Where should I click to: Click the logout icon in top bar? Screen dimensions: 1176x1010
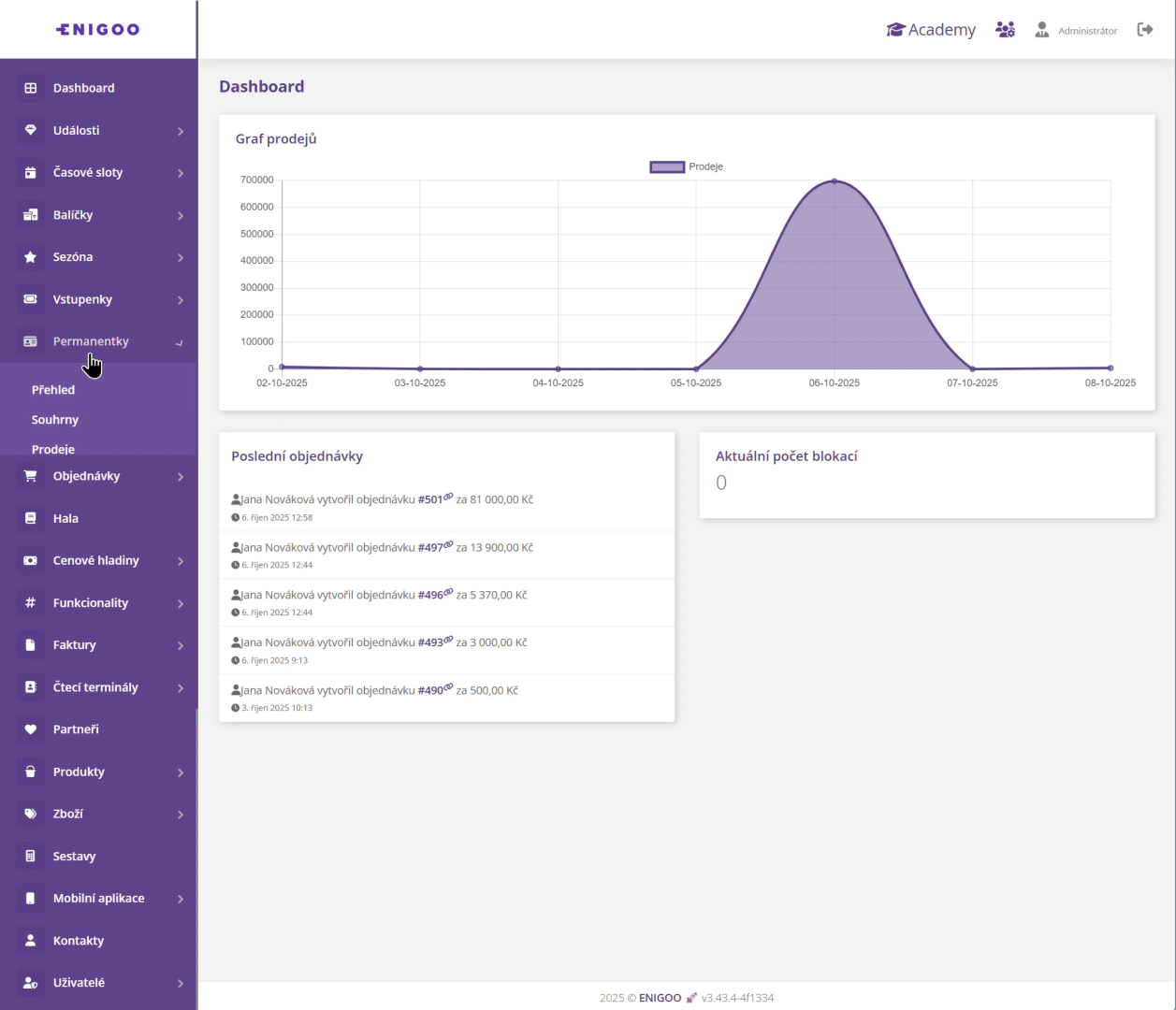point(1144,30)
